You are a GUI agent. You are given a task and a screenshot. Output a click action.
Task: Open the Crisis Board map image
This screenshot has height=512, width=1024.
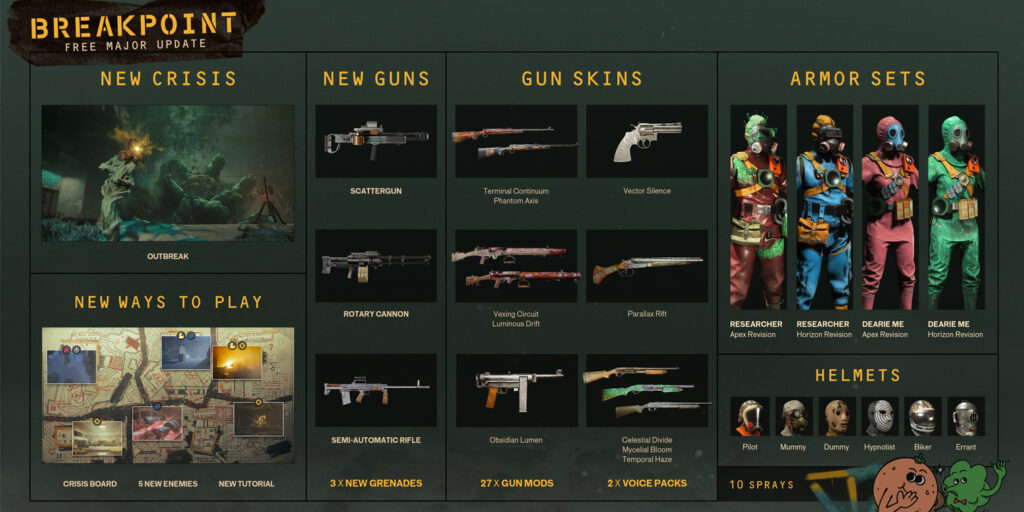click(168, 395)
